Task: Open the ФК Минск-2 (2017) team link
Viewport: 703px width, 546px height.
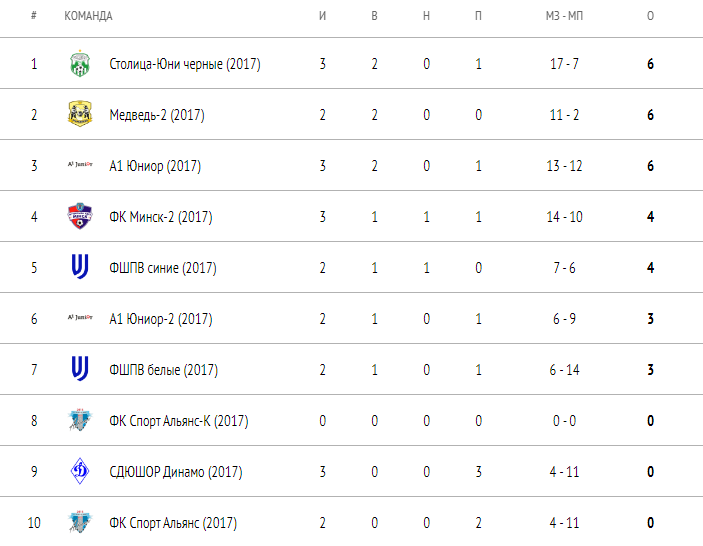Action: tap(161, 217)
